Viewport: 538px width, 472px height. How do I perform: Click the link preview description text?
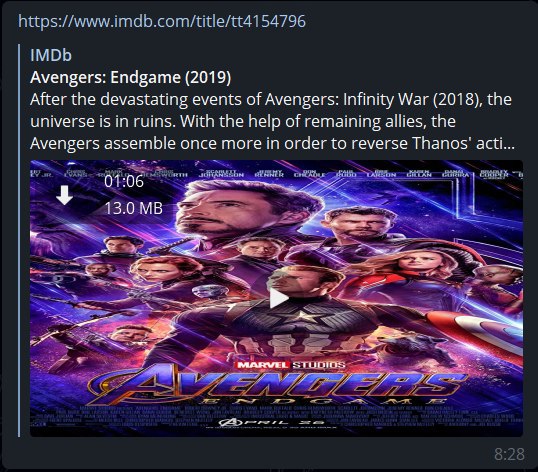[272, 121]
